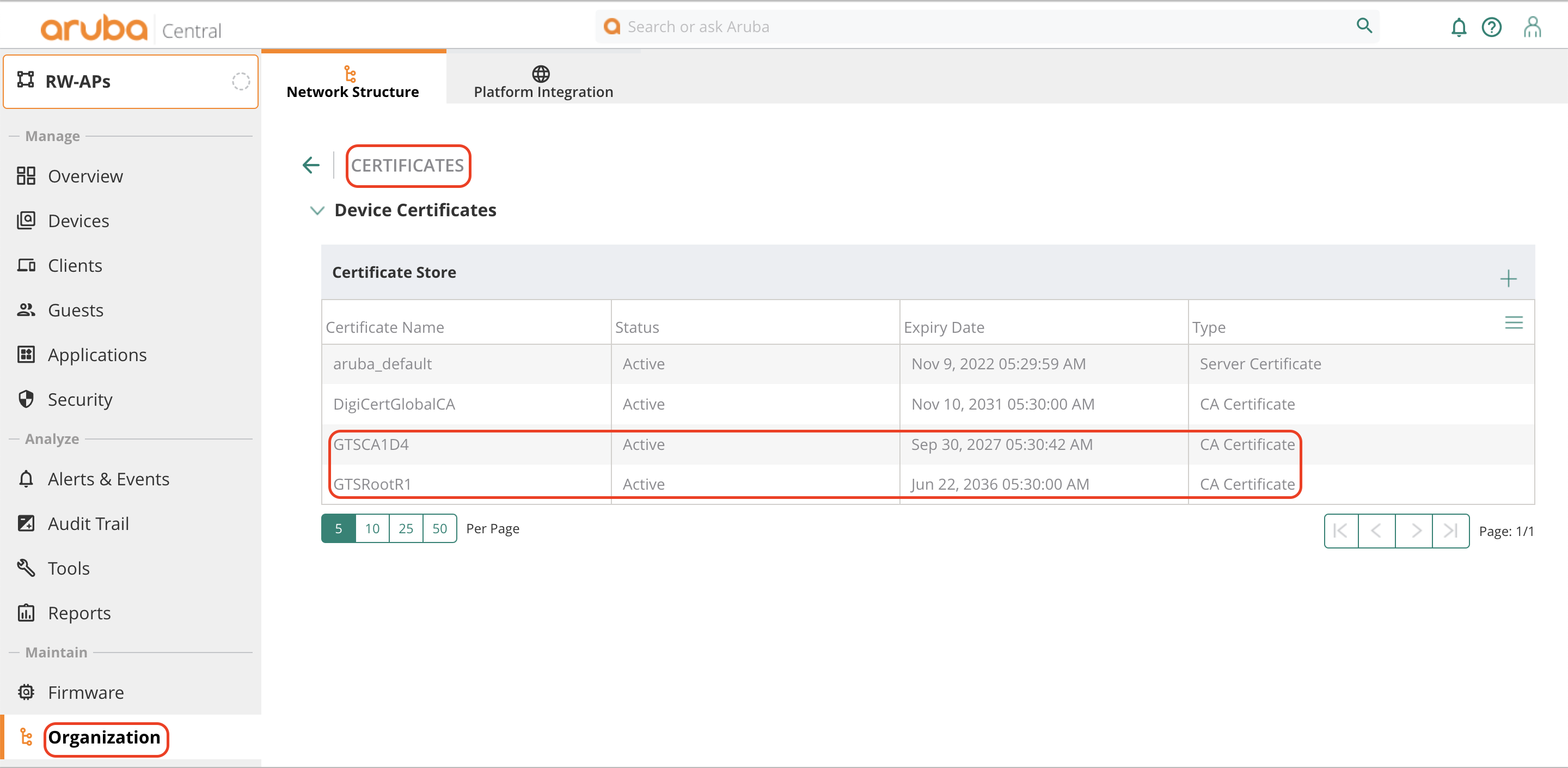Screen dimensions: 1568x768
Task: Click the Aruba Central logo
Action: click(x=131, y=28)
